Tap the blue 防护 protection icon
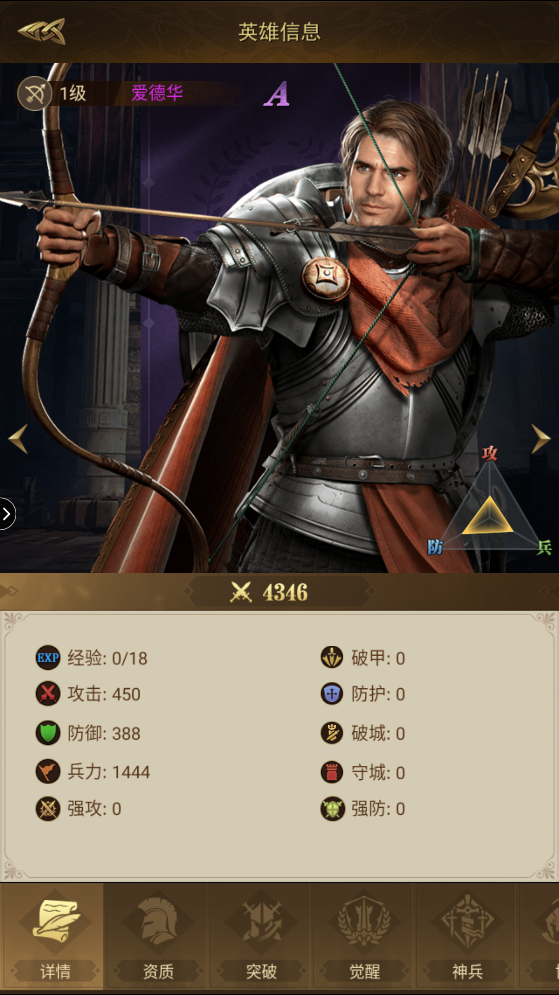559x995 pixels. pyautogui.click(x=332, y=694)
